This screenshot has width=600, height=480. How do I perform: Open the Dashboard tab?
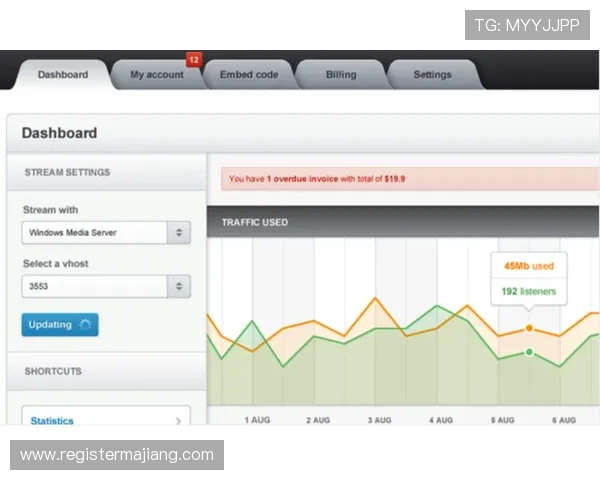click(62, 75)
